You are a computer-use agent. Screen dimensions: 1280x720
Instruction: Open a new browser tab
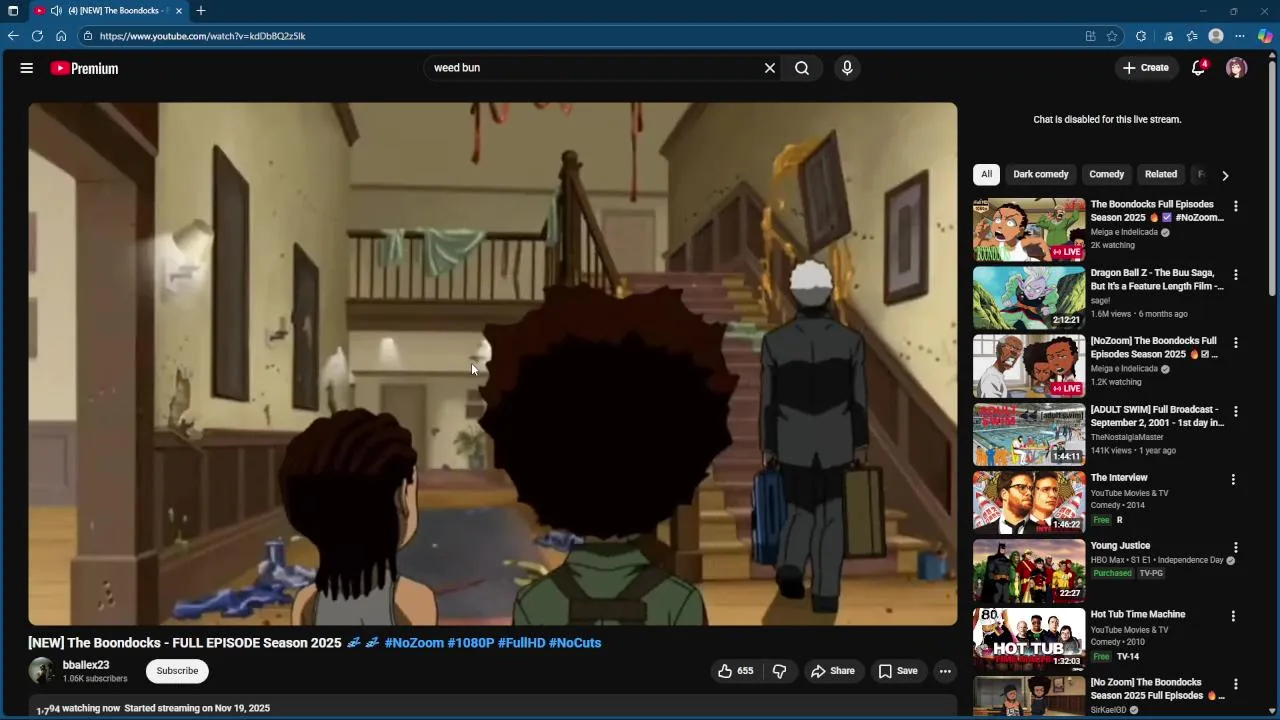[201, 10]
